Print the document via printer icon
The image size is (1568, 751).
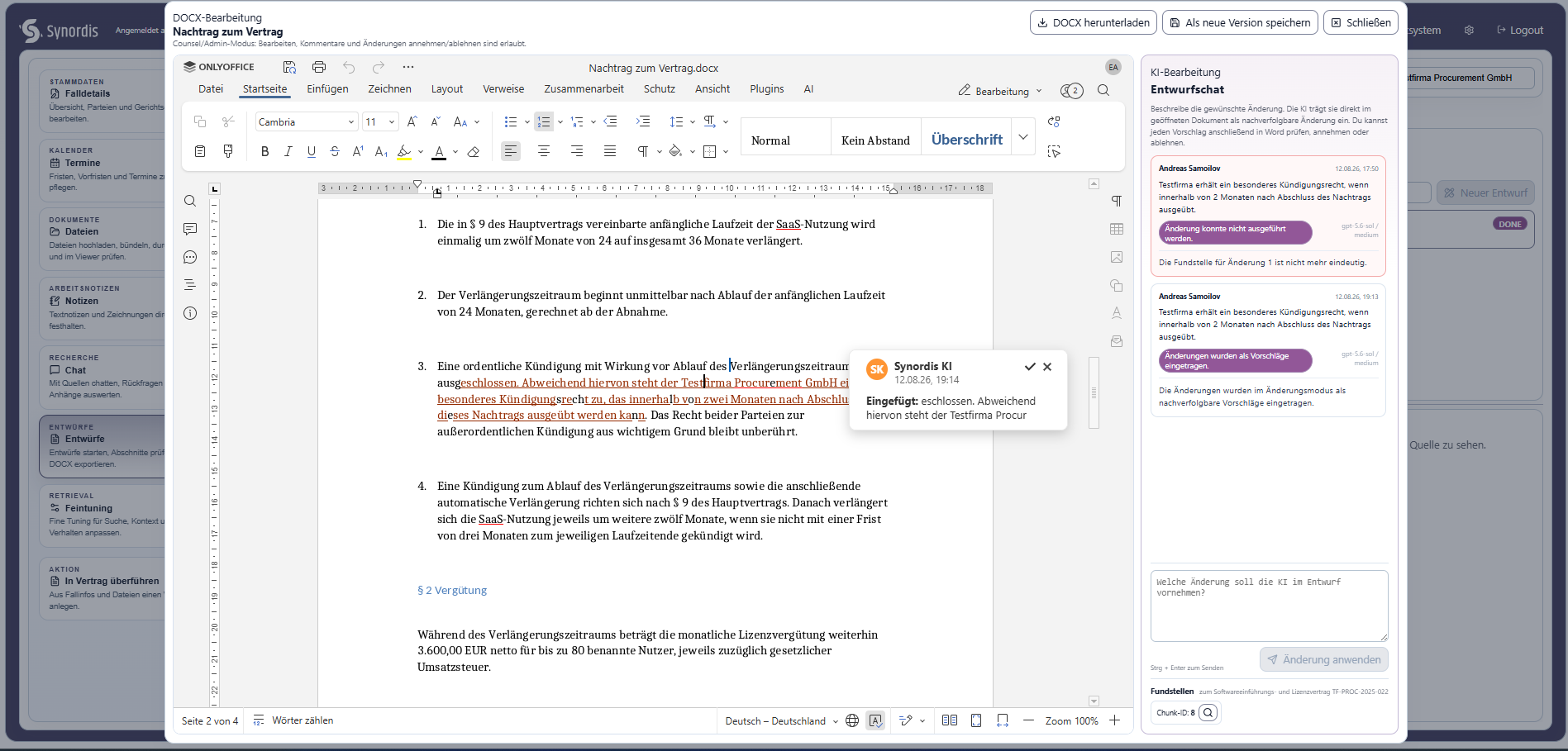pyautogui.click(x=319, y=67)
